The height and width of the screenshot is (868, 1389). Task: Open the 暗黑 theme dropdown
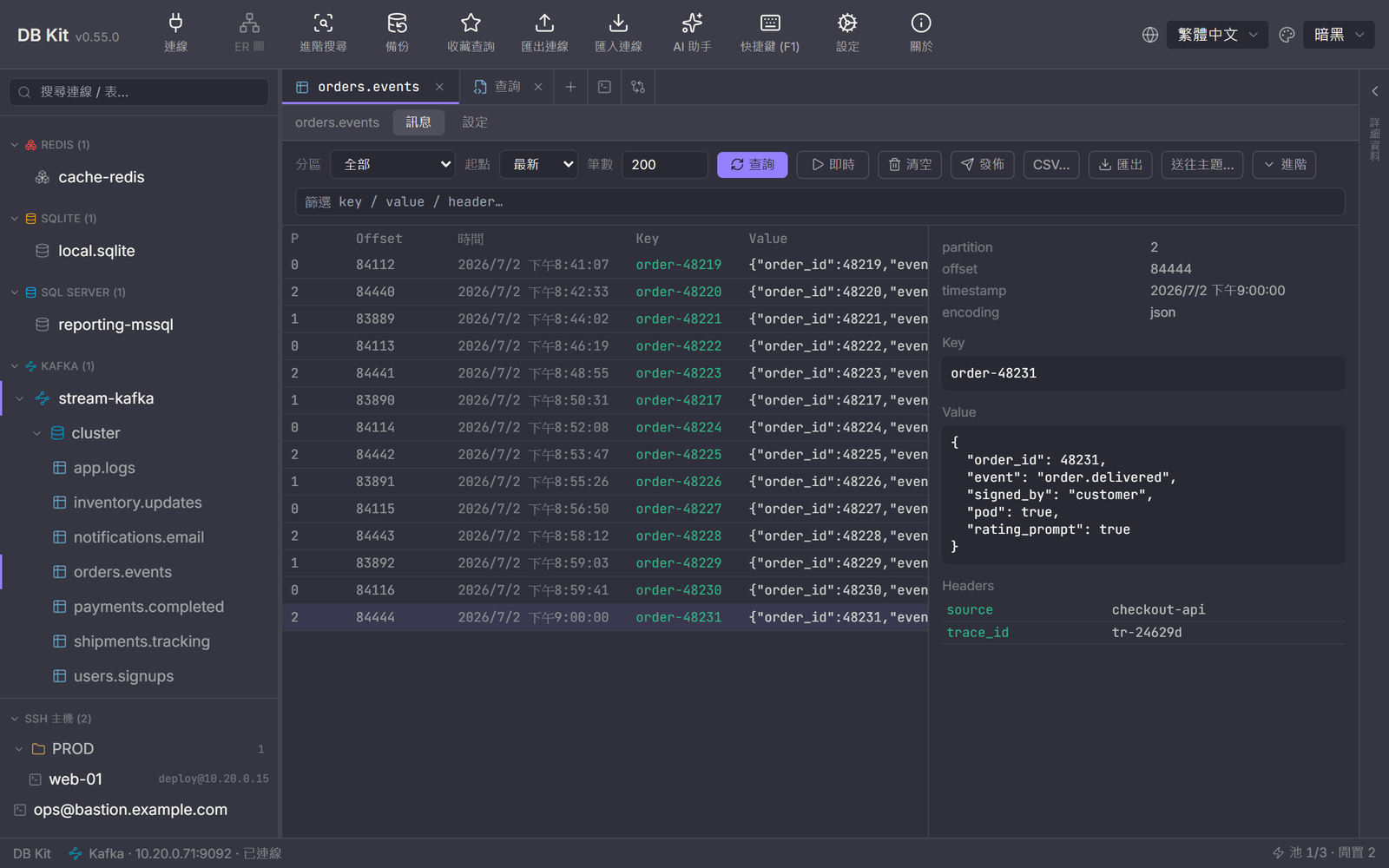click(1339, 35)
